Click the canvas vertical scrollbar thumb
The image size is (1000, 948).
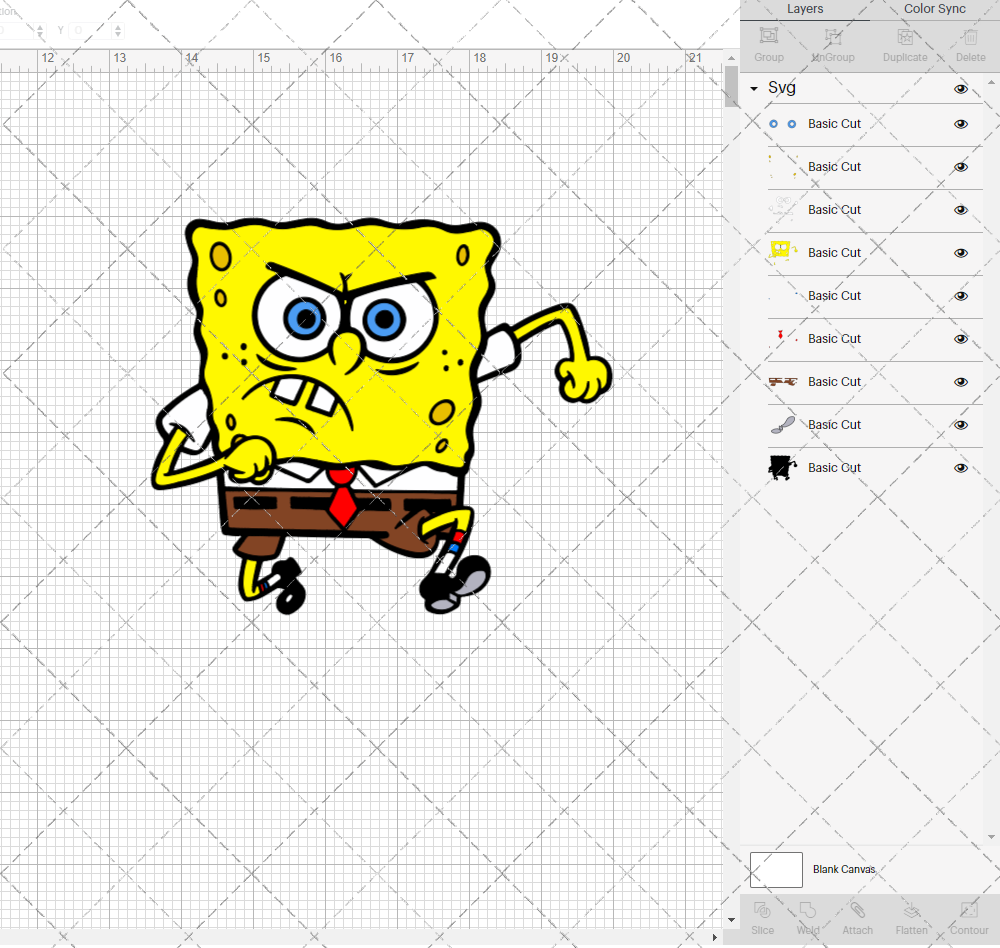tap(731, 86)
